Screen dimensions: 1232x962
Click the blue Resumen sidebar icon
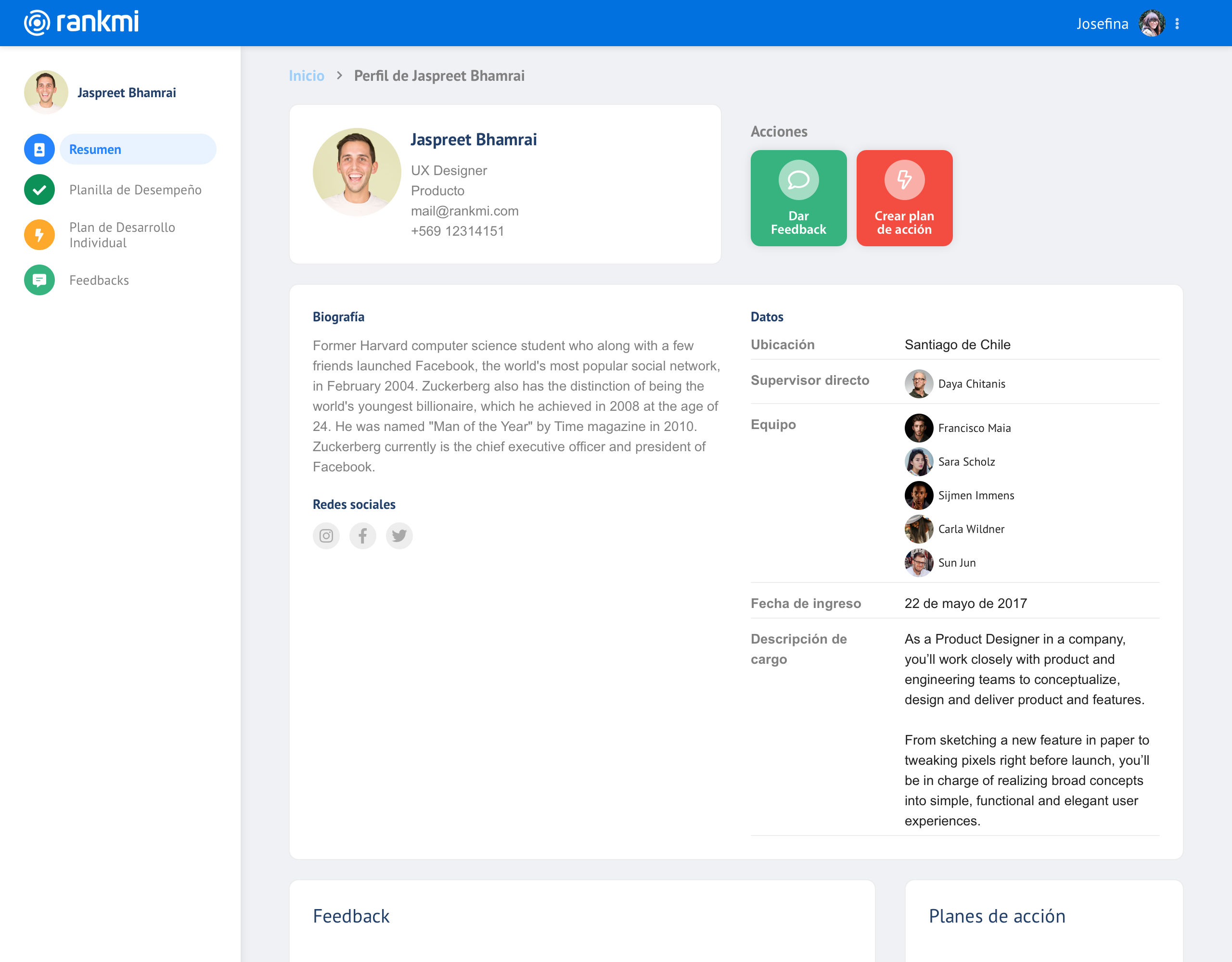tap(39, 150)
